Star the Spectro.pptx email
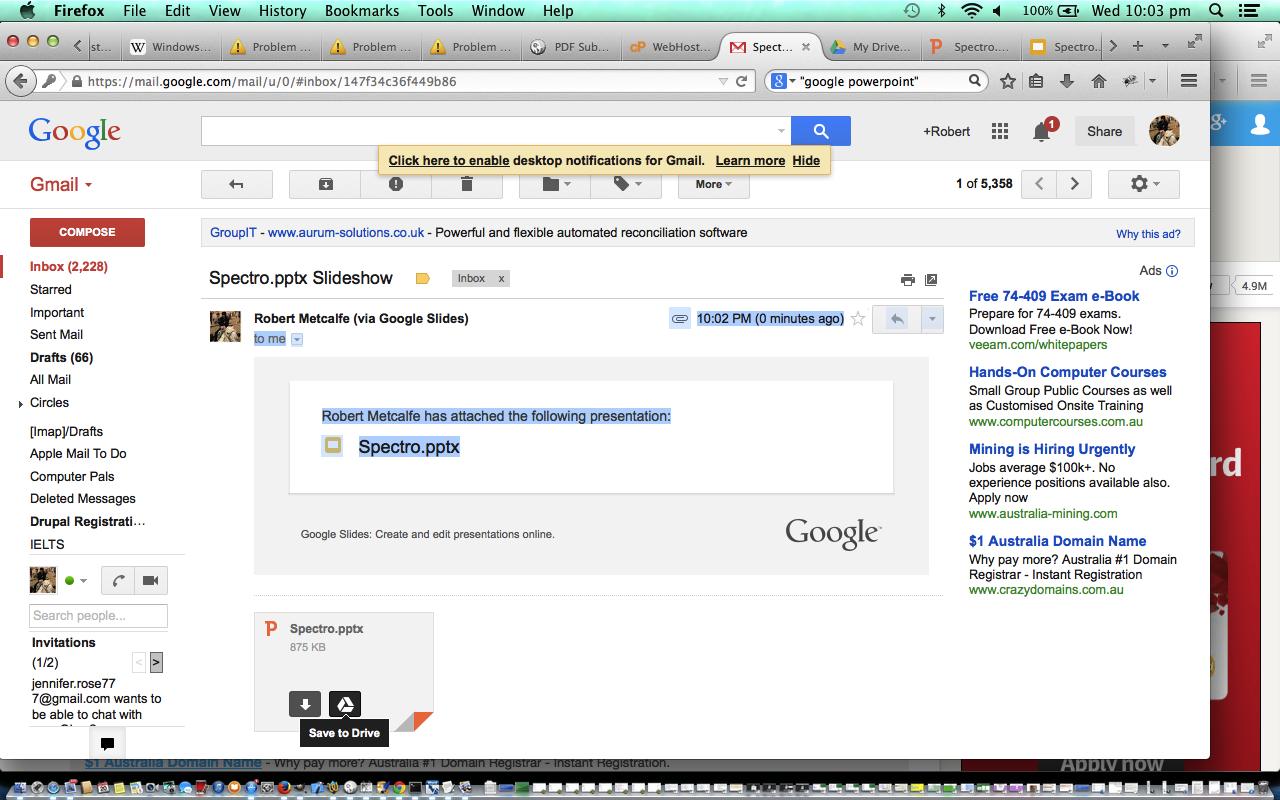 tap(857, 319)
